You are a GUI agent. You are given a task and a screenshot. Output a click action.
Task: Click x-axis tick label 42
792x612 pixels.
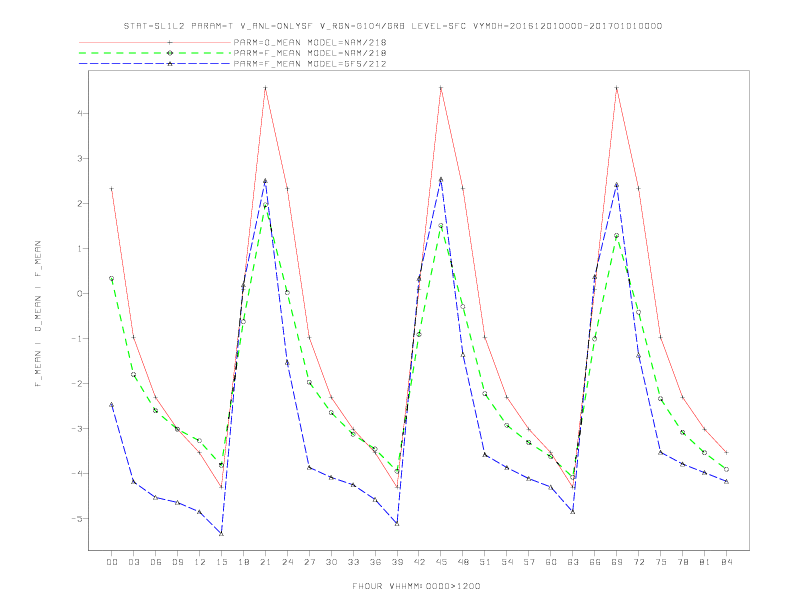click(419, 562)
